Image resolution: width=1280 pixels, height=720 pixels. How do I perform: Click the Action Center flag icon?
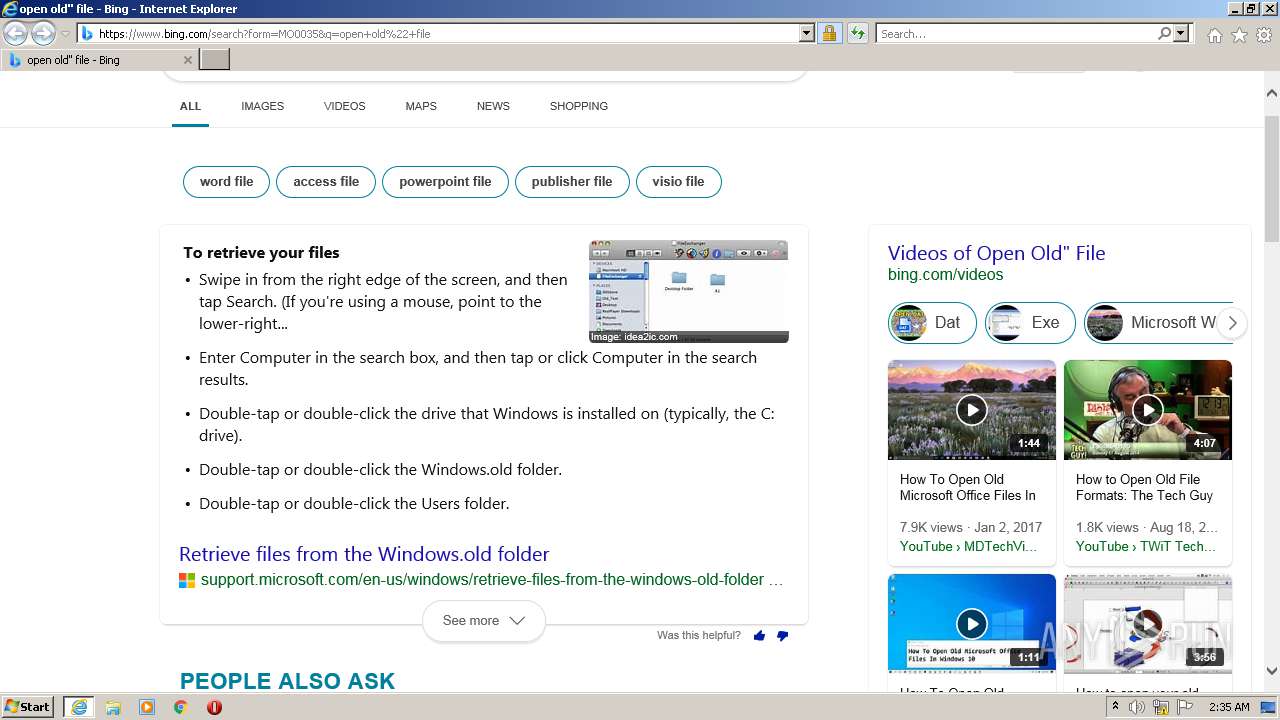click(x=1186, y=707)
